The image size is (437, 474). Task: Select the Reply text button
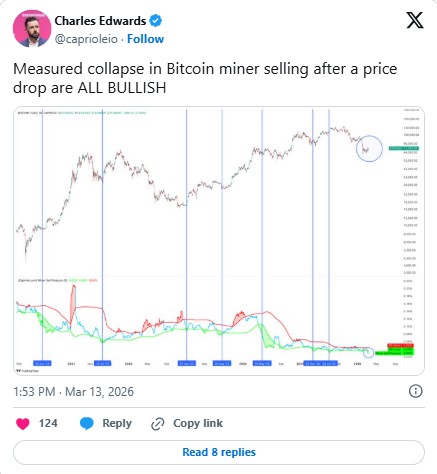(117, 423)
